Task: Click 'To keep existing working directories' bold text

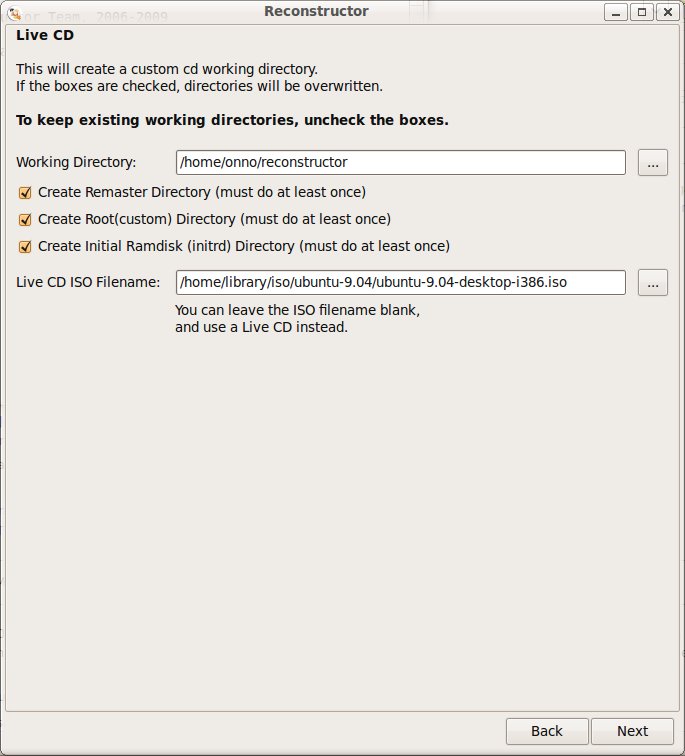Action: [x=157, y=120]
